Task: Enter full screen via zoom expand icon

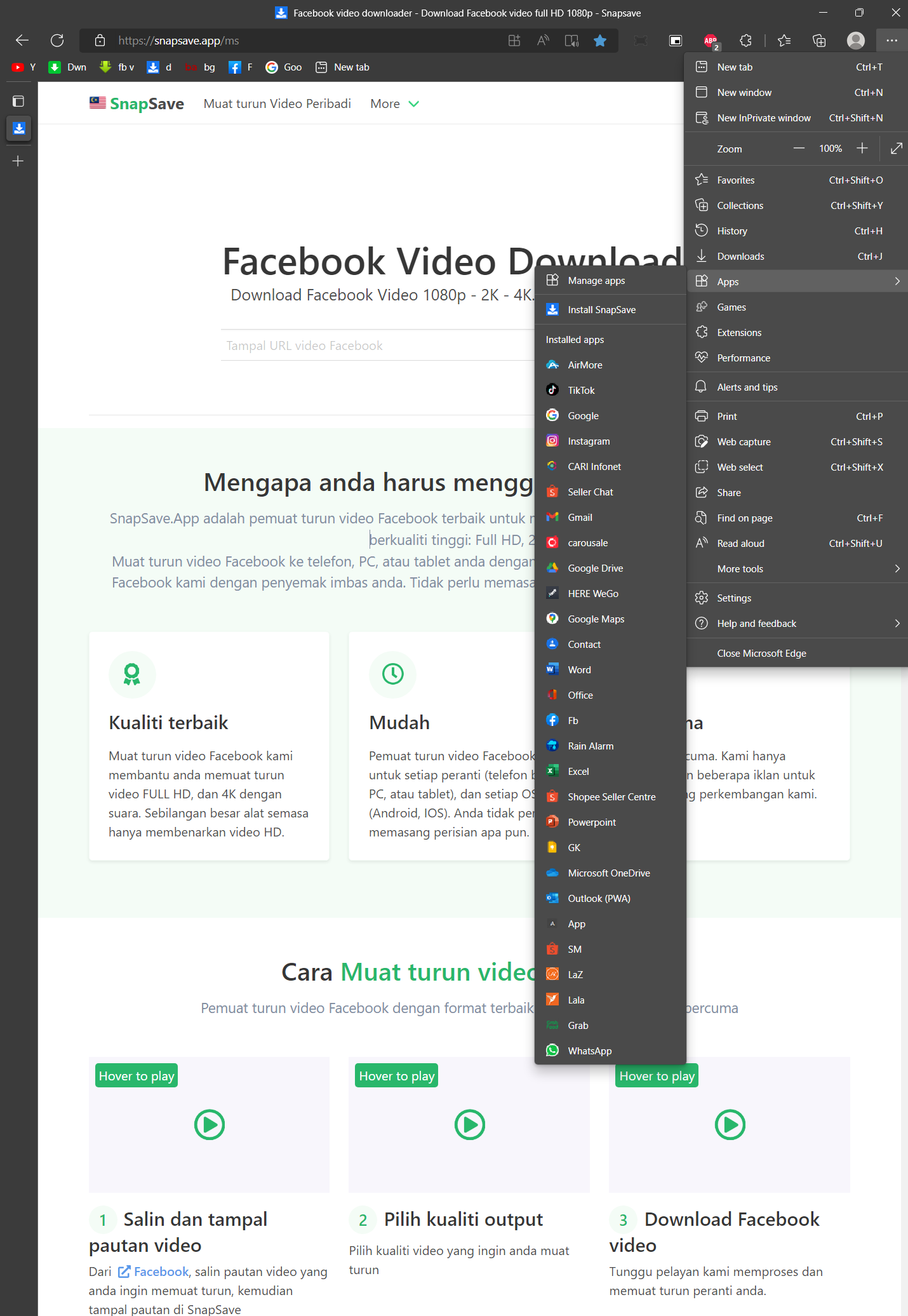Action: [897, 149]
